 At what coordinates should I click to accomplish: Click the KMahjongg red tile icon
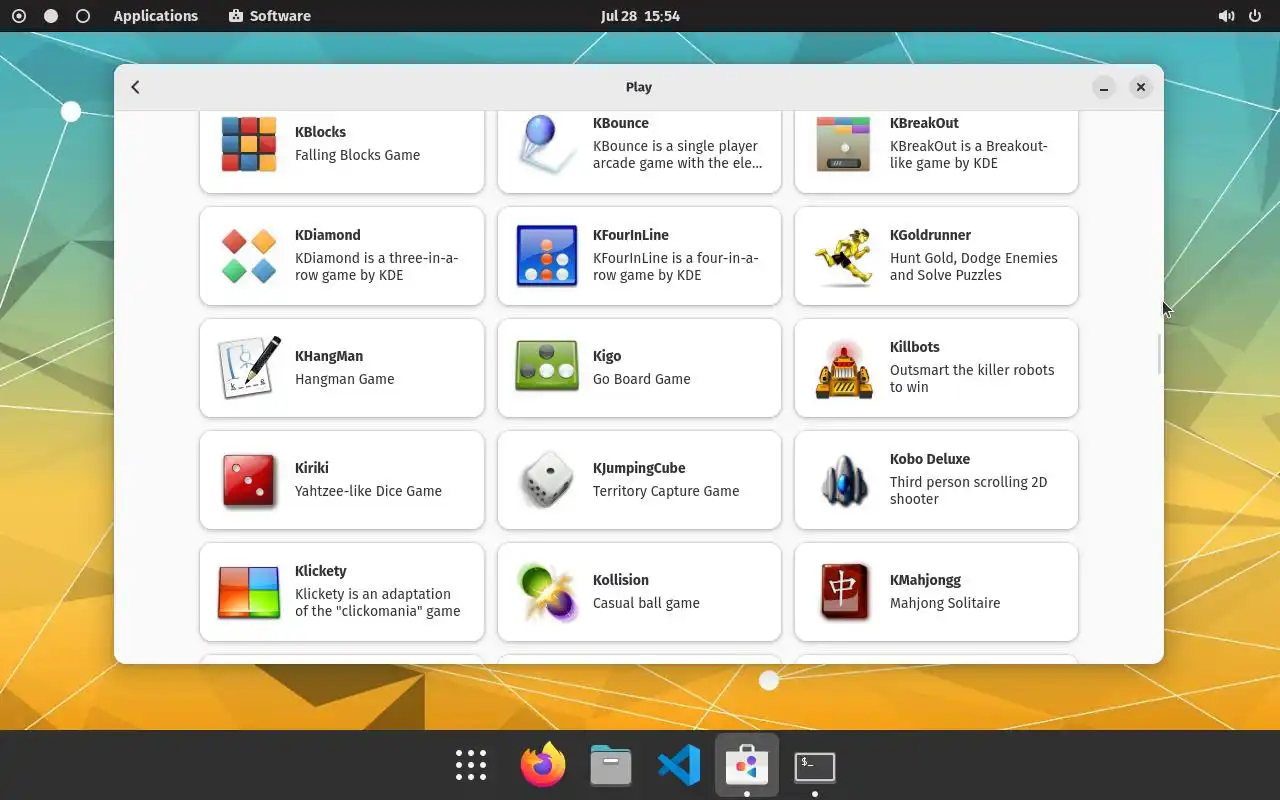(844, 592)
